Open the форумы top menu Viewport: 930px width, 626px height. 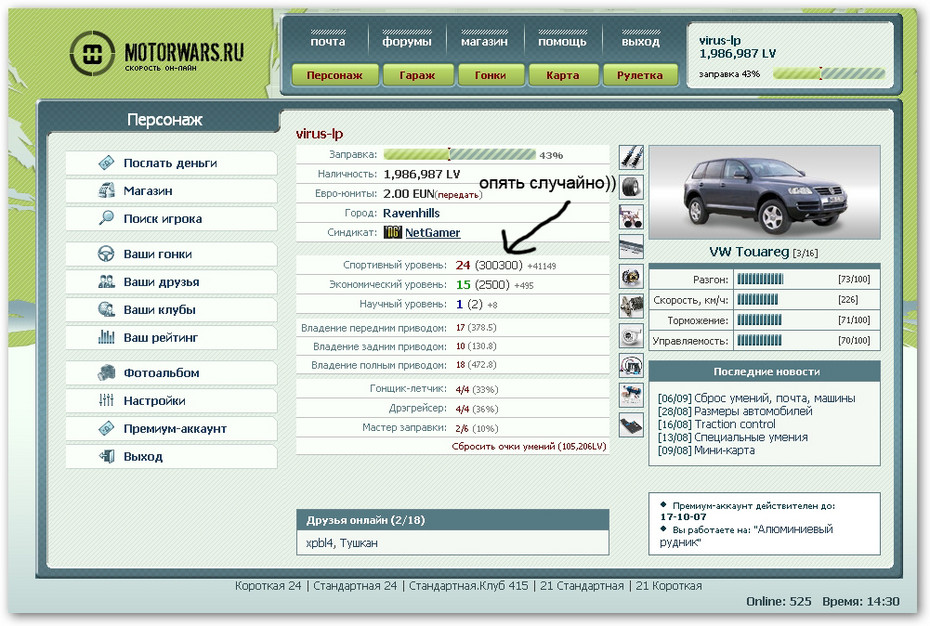click(x=407, y=42)
